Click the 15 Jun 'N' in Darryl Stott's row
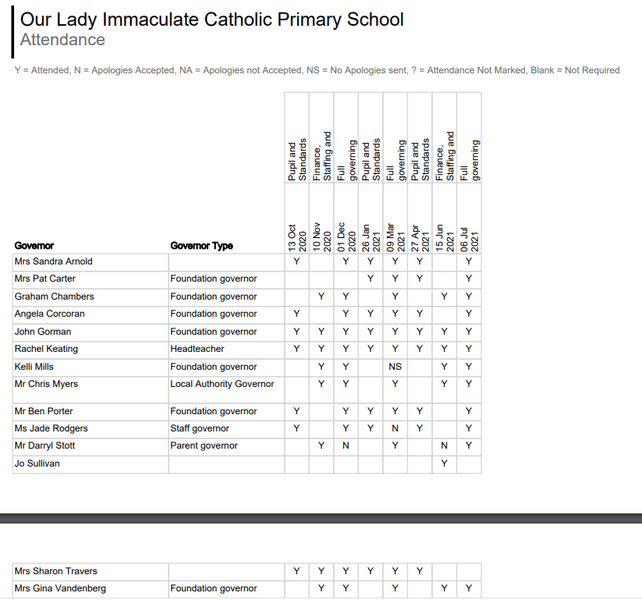642x600 pixels. click(444, 446)
